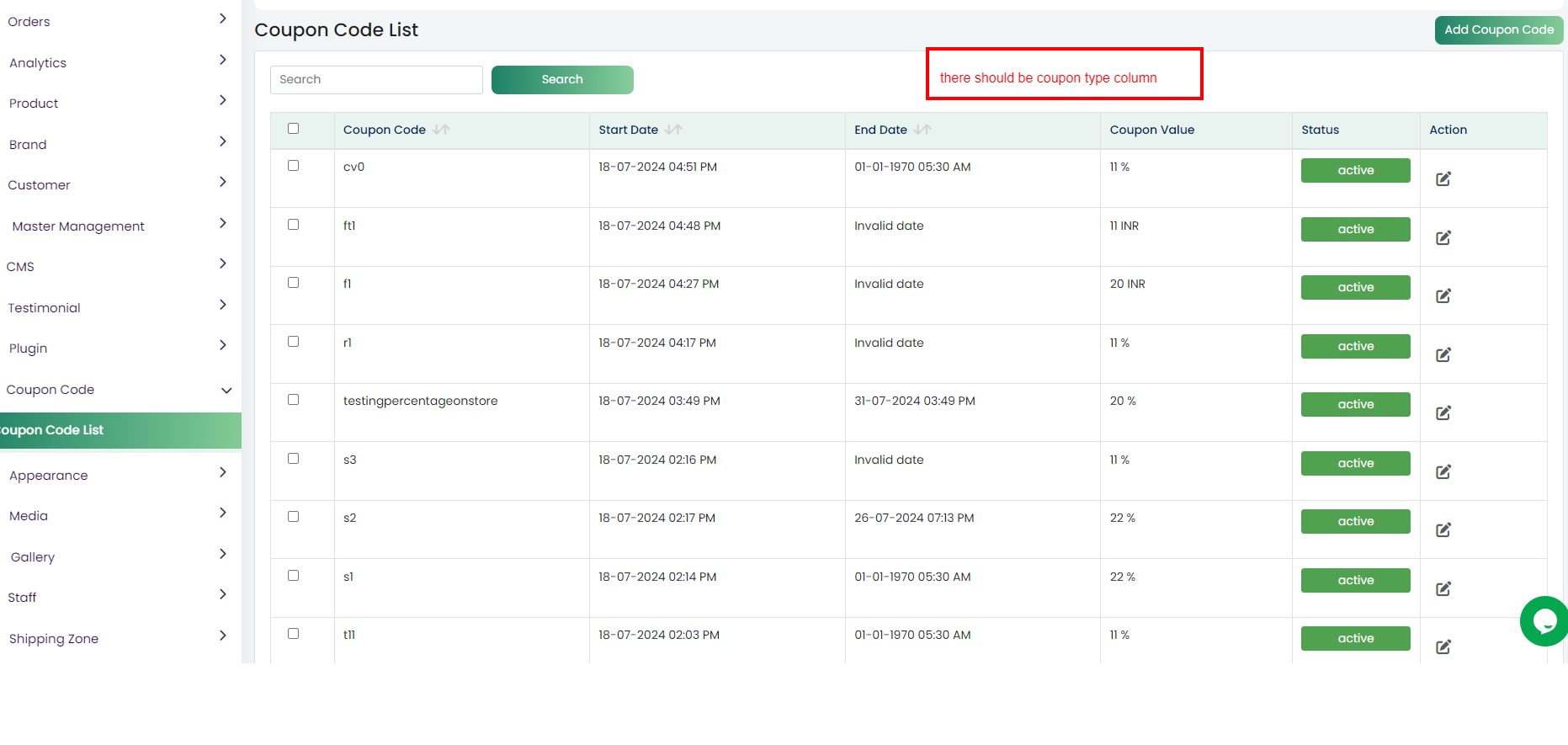
Task: Open the s3 coupon edit icon
Action: pos(1443,471)
